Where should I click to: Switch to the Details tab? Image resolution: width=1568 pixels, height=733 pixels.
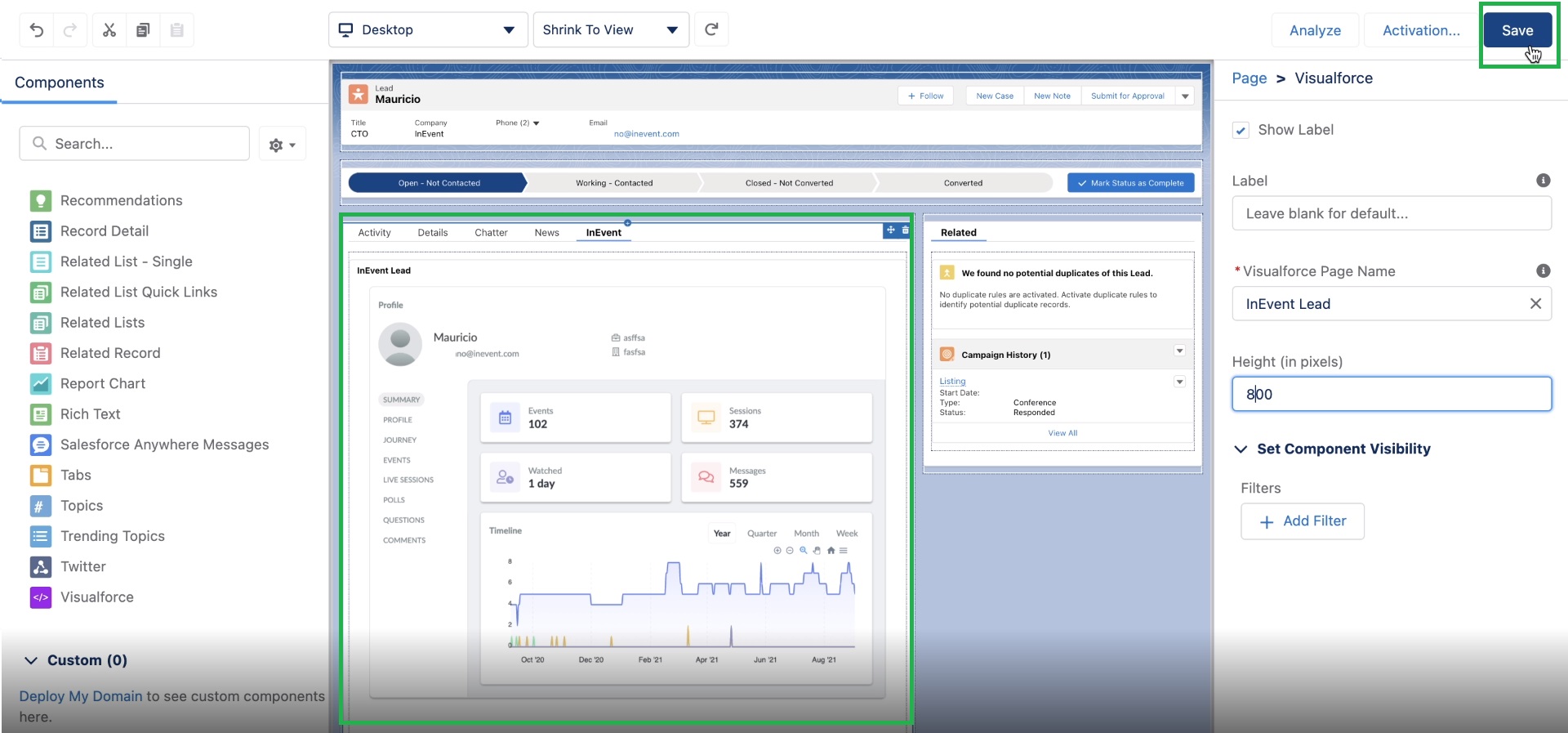click(433, 233)
